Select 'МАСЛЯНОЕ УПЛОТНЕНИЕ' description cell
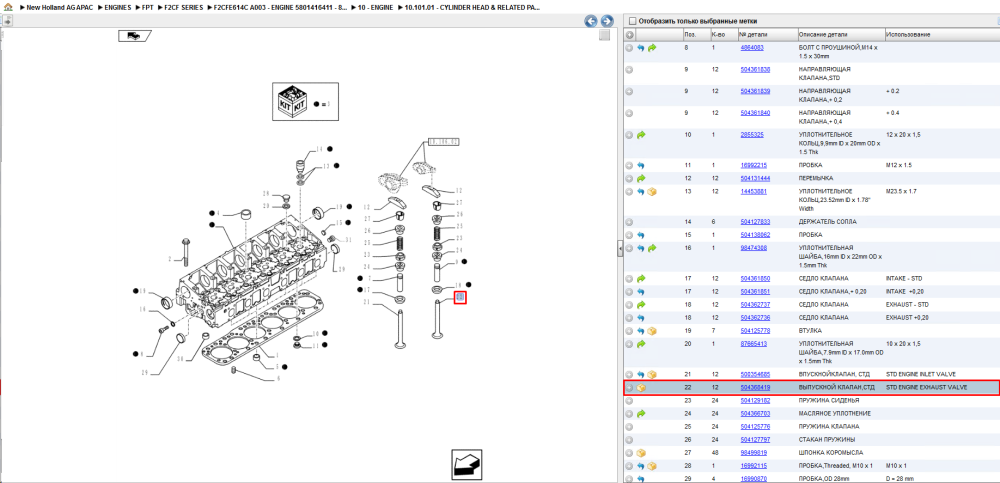The image size is (1000, 483). pos(835,413)
